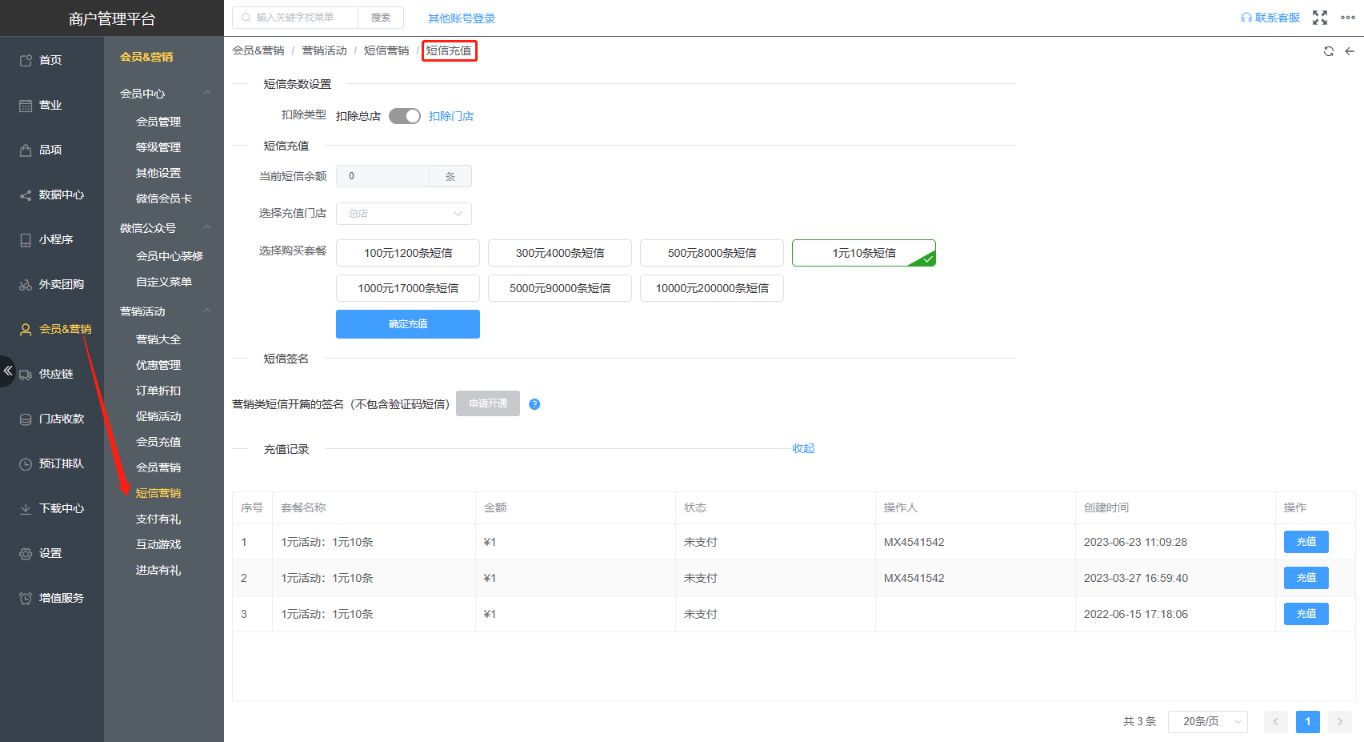Click the 短信营销 breadcrumb

pyautogui.click(x=386, y=50)
